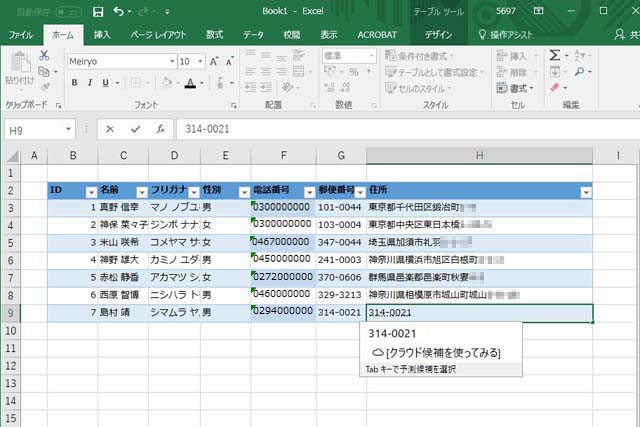Click the AutoSum sigma icon
Image resolution: width=640 pixels, height=427 pixels.
[555, 56]
